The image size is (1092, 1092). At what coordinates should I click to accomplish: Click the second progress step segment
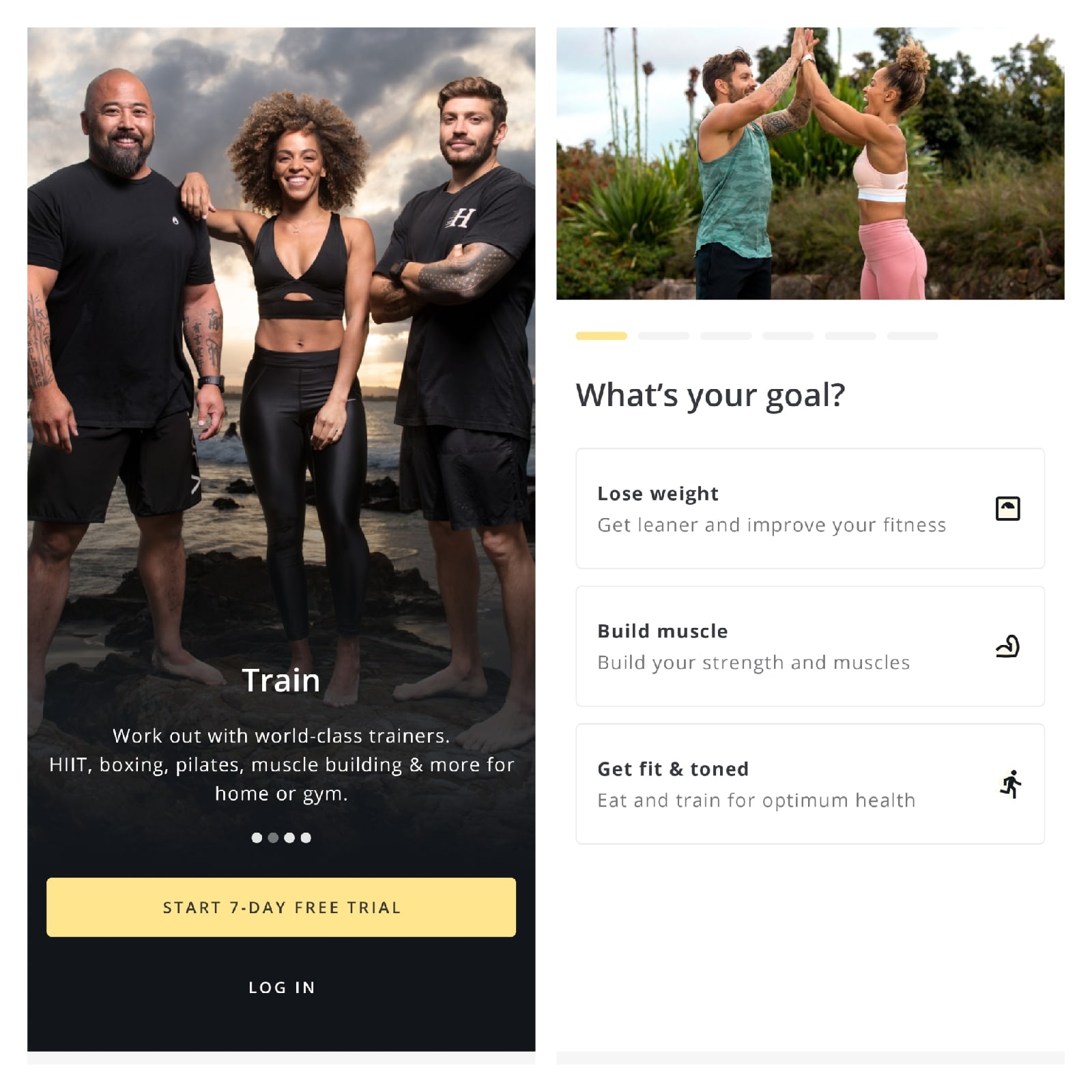[x=663, y=336]
